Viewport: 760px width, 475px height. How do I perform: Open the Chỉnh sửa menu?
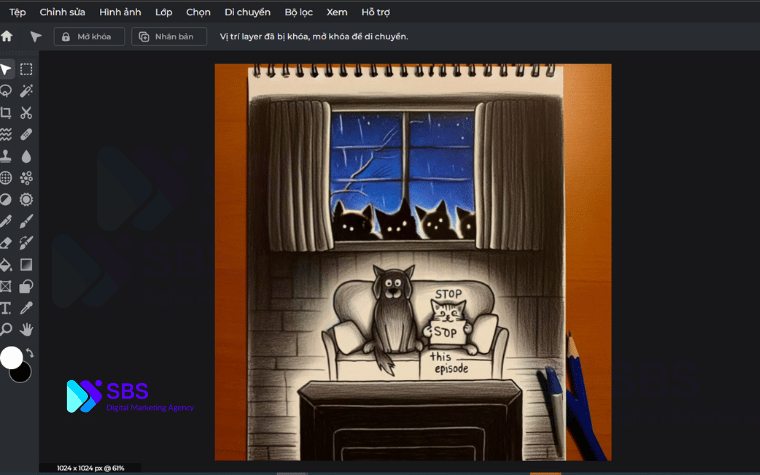tap(63, 12)
